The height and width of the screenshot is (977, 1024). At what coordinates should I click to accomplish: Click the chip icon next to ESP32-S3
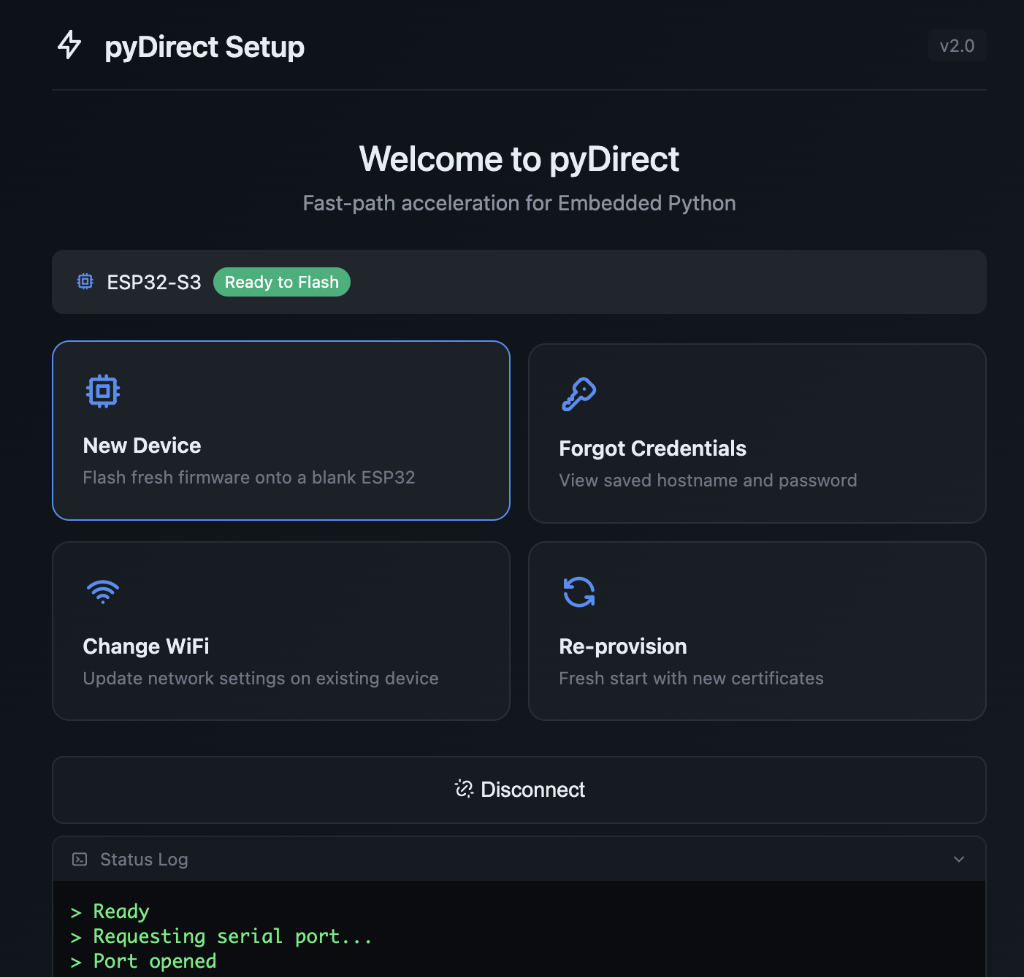[84, 281]
